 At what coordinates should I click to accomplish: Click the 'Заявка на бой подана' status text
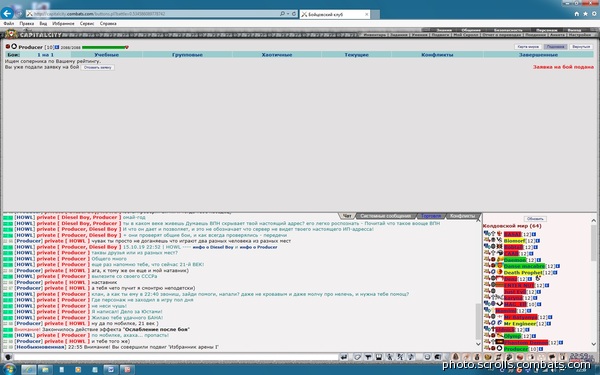click(x=563, y=67)
